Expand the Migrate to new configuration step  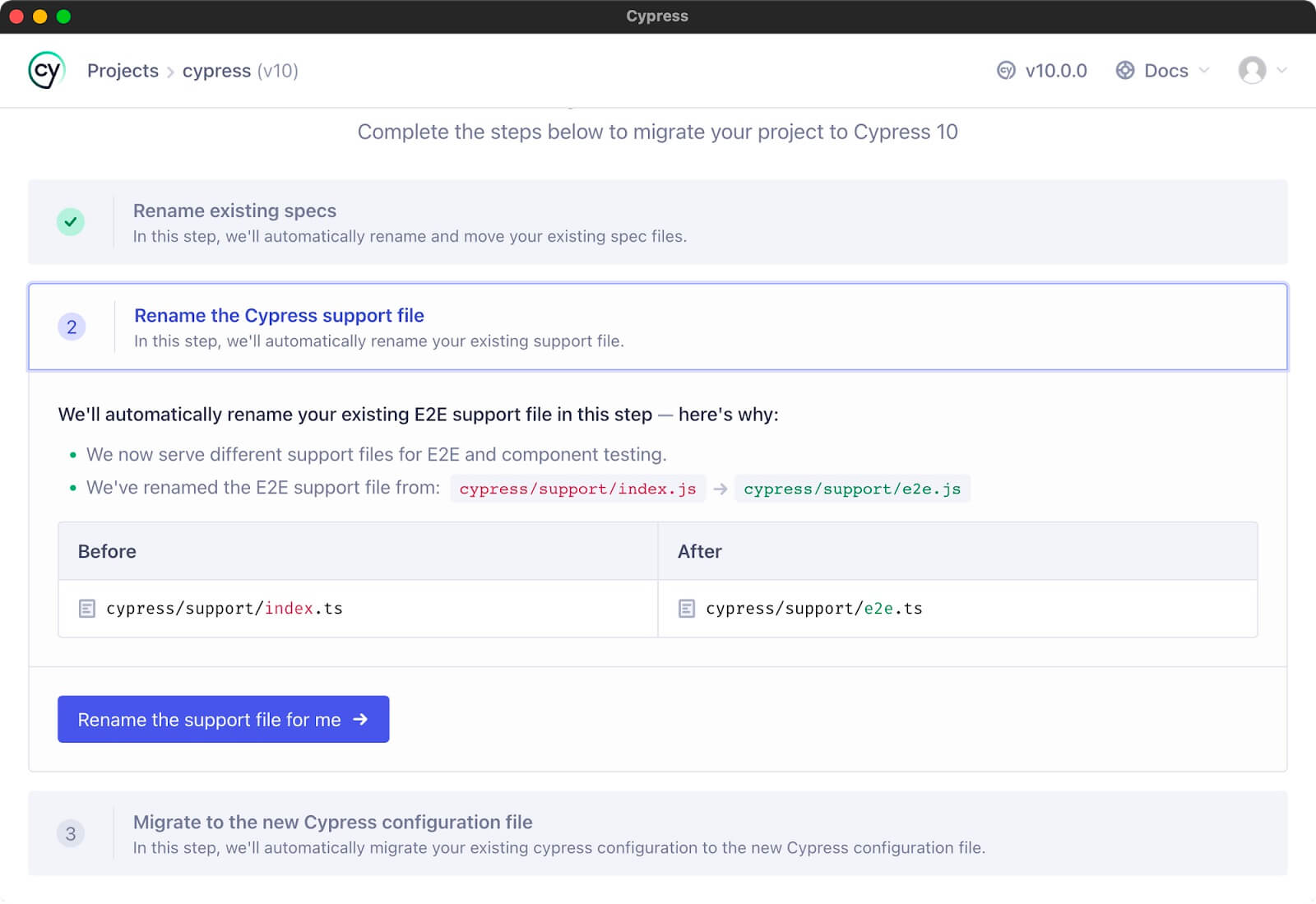(x=332, y=823)
